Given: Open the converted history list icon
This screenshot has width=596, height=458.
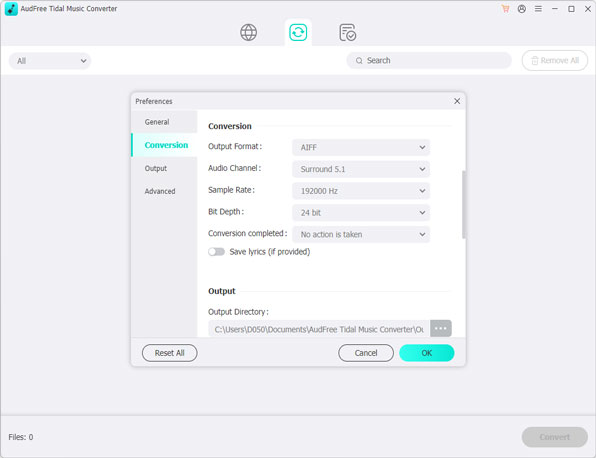Looking at the screenshot, I should click(347, 32).
